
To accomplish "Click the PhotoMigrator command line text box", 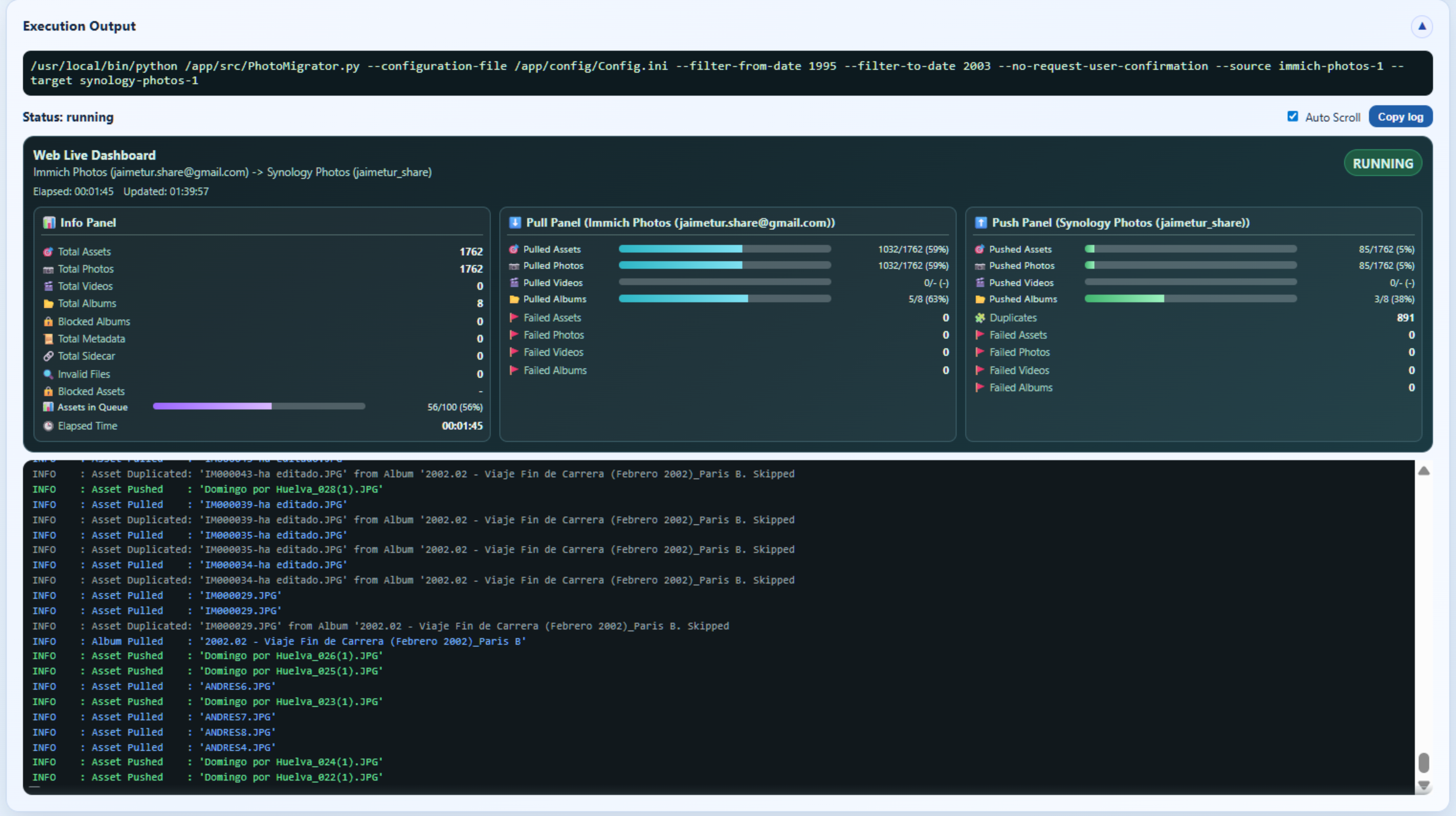I will (x=728, y=73).
